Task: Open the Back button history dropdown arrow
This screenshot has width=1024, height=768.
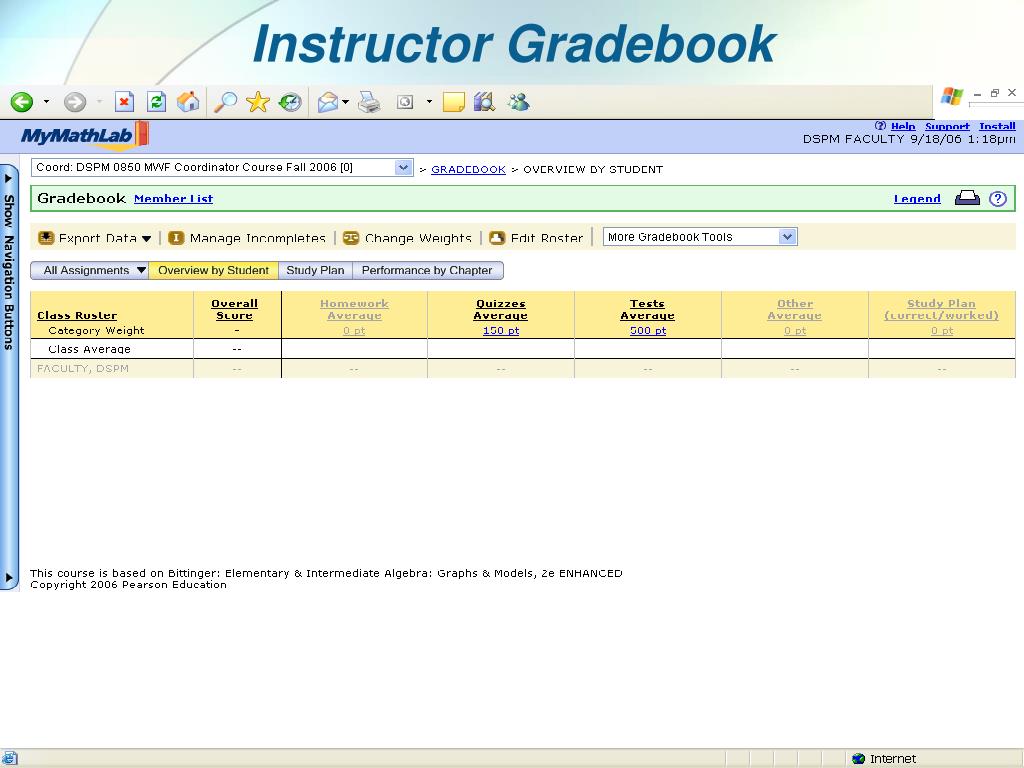Action: click(46, 102)
